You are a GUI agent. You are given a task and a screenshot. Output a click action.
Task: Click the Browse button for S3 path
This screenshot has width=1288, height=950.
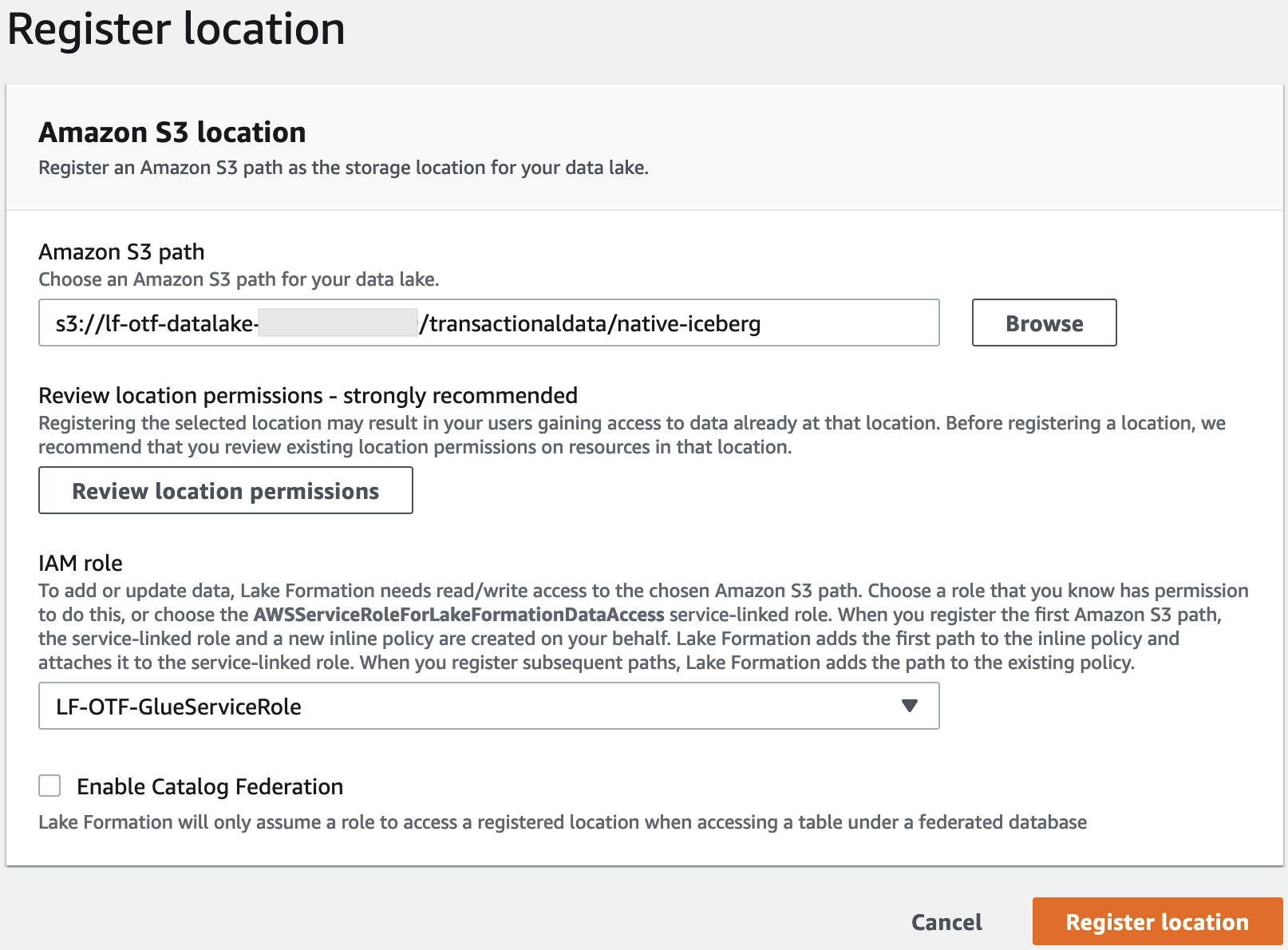coord(1044,323)
